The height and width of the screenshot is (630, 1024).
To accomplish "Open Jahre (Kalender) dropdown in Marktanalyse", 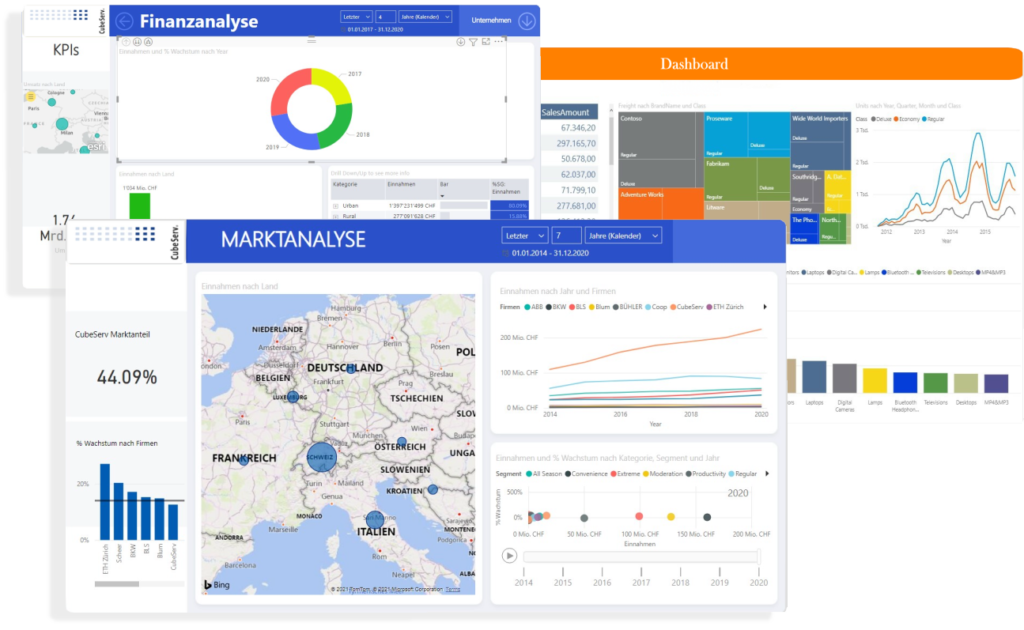I will point(623,236).
